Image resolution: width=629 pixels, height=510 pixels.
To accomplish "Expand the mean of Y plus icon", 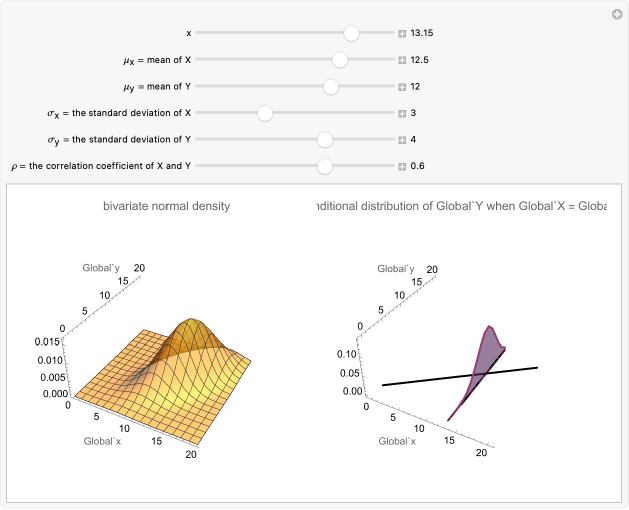I will pyautogui.click(x=402, y=87).
